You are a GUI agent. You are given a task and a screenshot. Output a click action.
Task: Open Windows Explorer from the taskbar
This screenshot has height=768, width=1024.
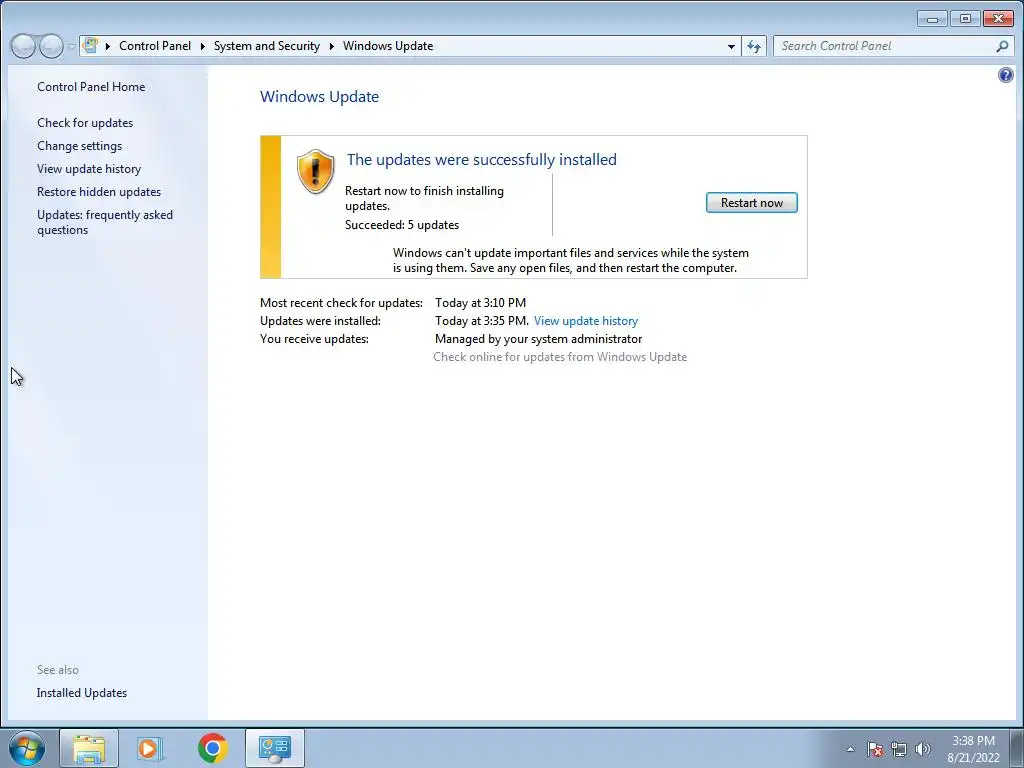pos(89,748)
